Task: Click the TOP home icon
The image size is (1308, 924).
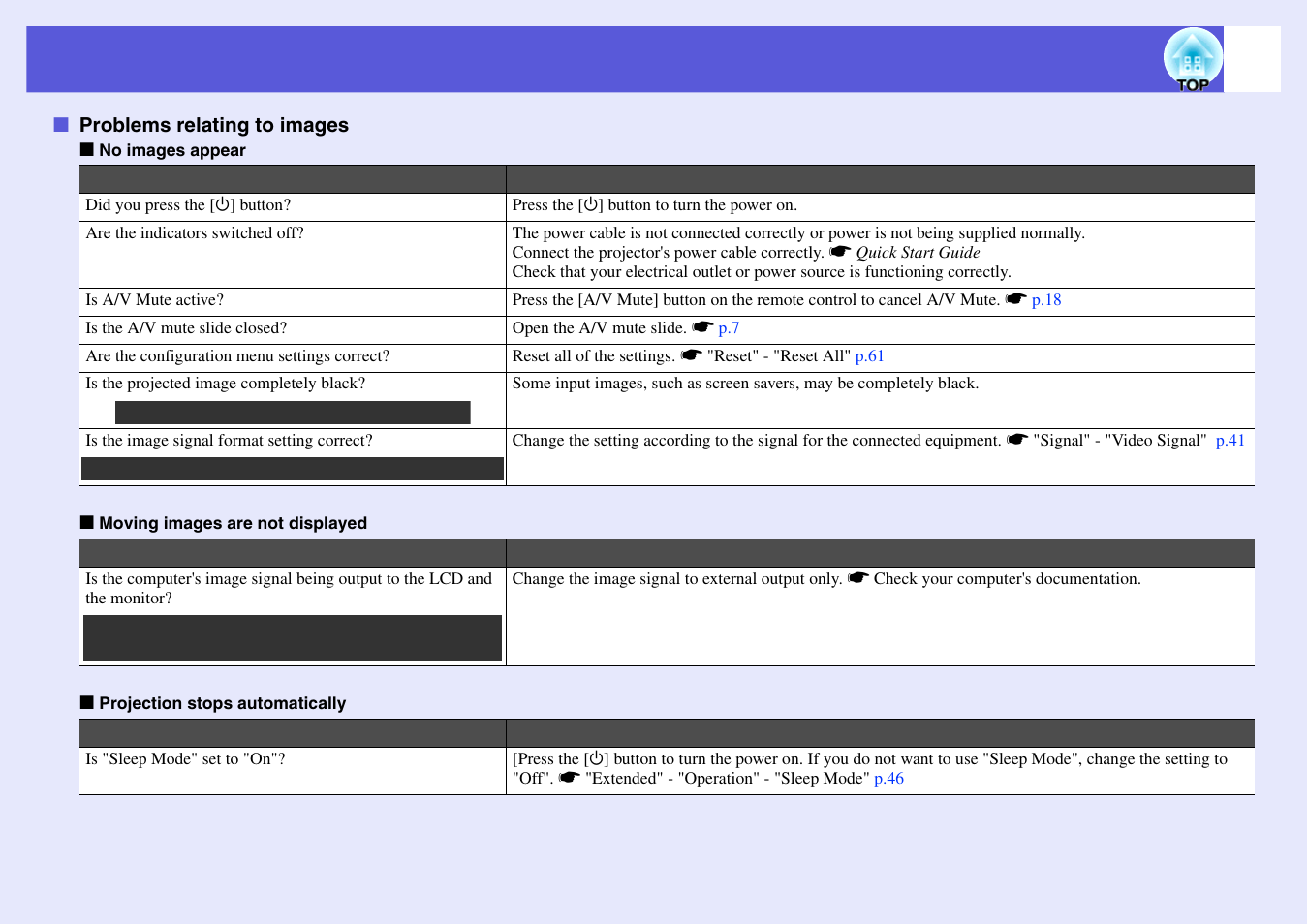Action: [1193, 59]
